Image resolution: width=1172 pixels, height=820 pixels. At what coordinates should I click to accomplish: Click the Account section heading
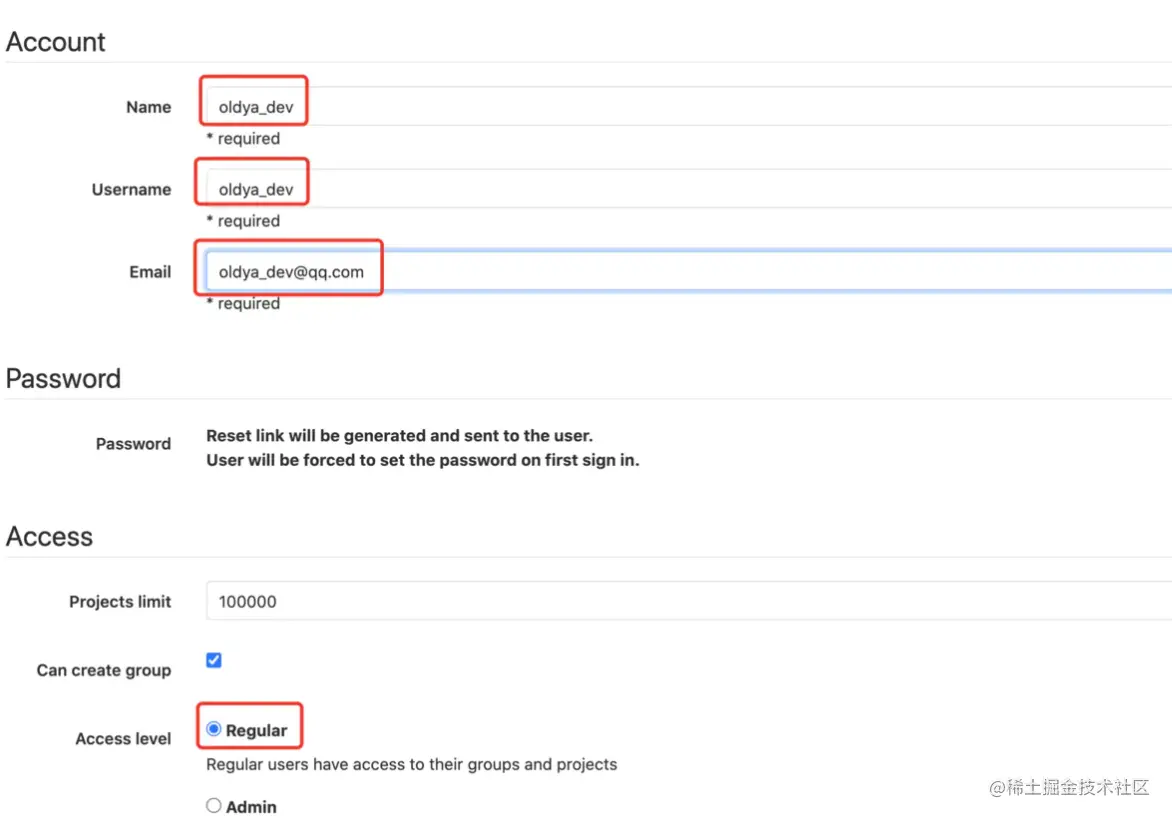coord(56,42)
